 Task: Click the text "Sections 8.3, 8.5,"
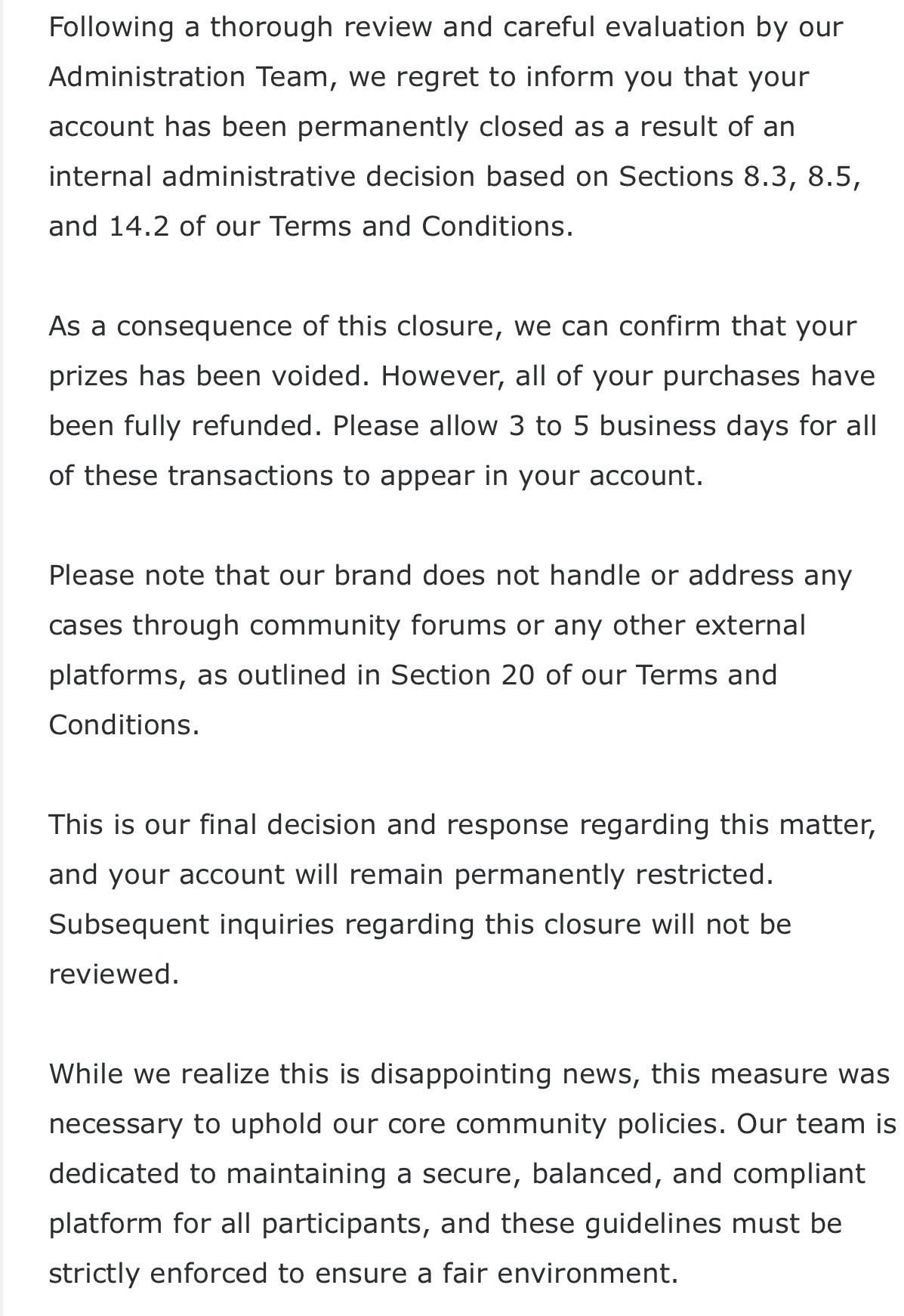[739, 176]
